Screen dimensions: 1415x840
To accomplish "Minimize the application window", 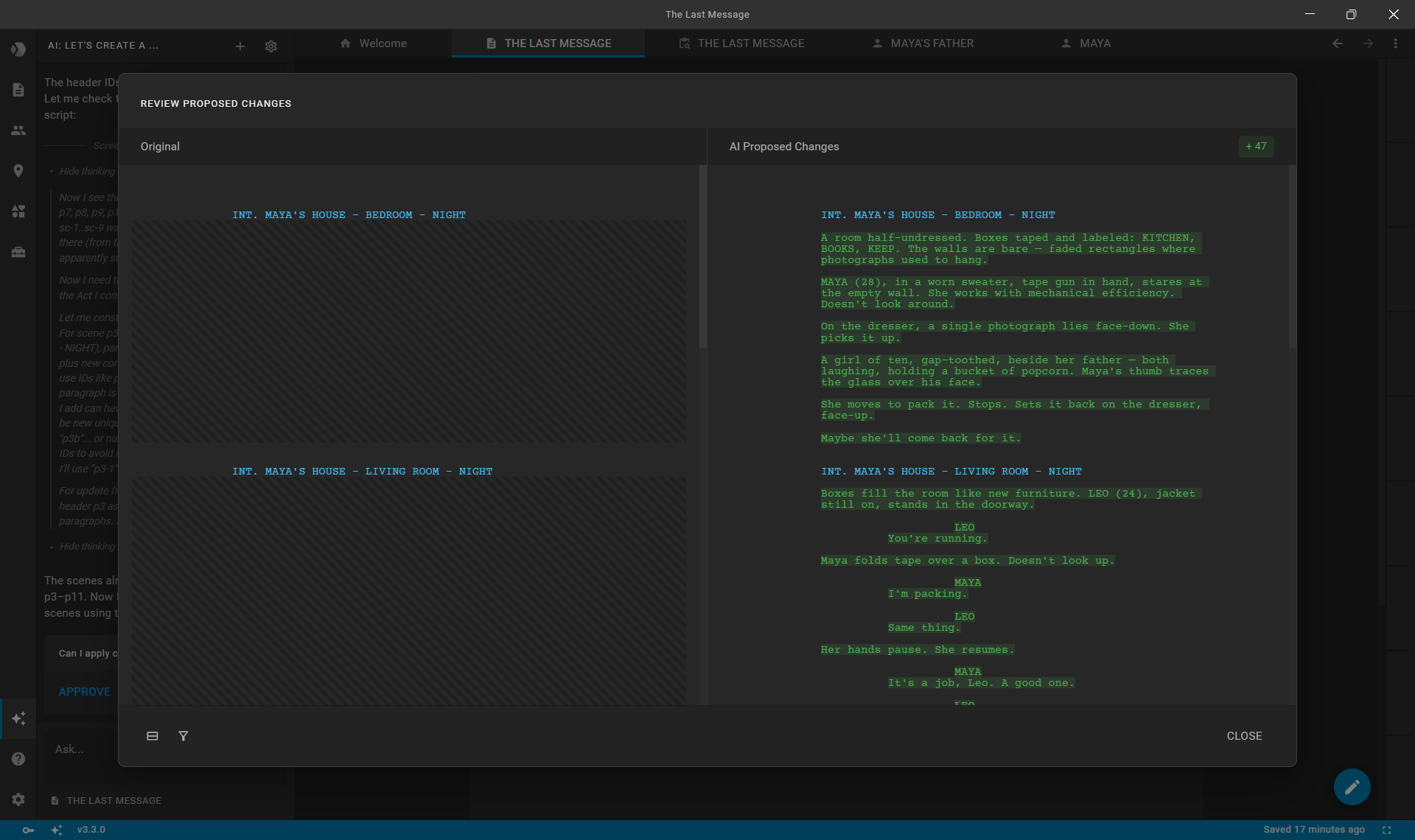I will [x=1310, y=14].
